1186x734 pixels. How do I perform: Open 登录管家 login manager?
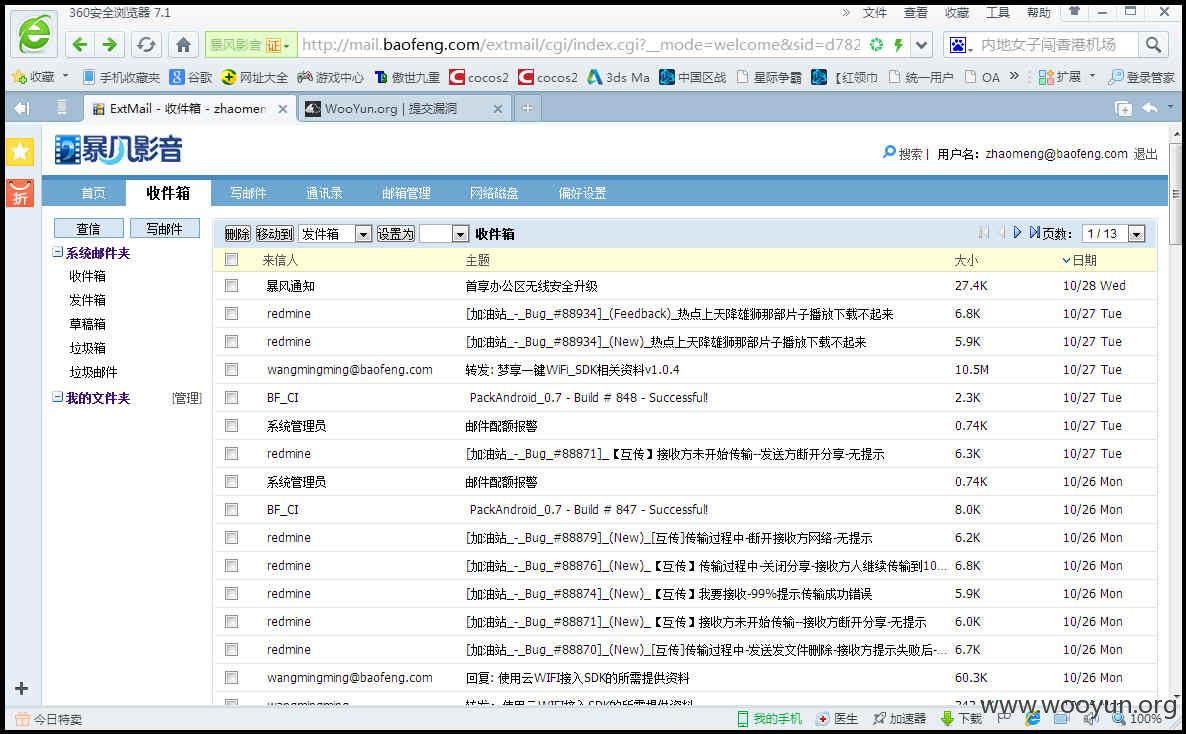(1141, 77)
